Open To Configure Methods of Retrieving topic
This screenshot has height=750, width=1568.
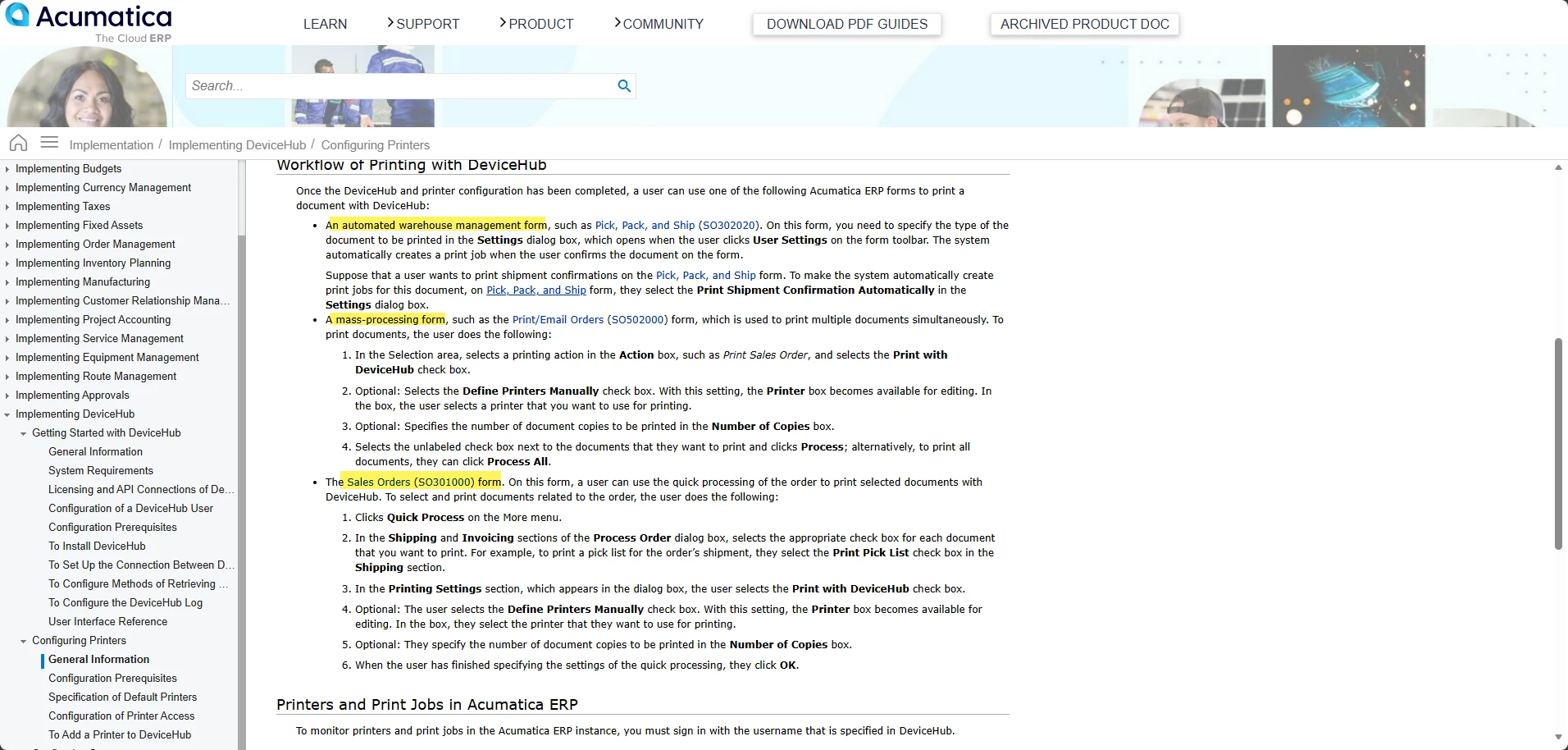tap(138, 584)
